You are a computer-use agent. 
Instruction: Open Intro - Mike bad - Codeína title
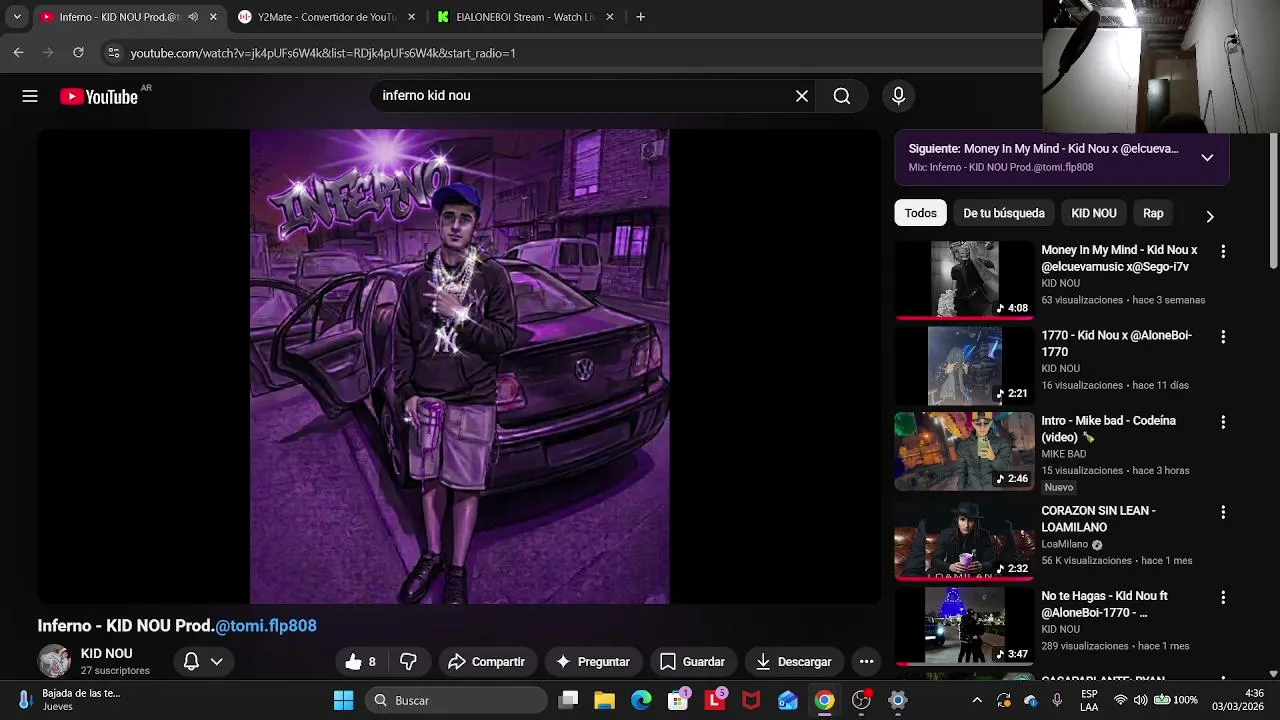click(x=1108, y=429)
